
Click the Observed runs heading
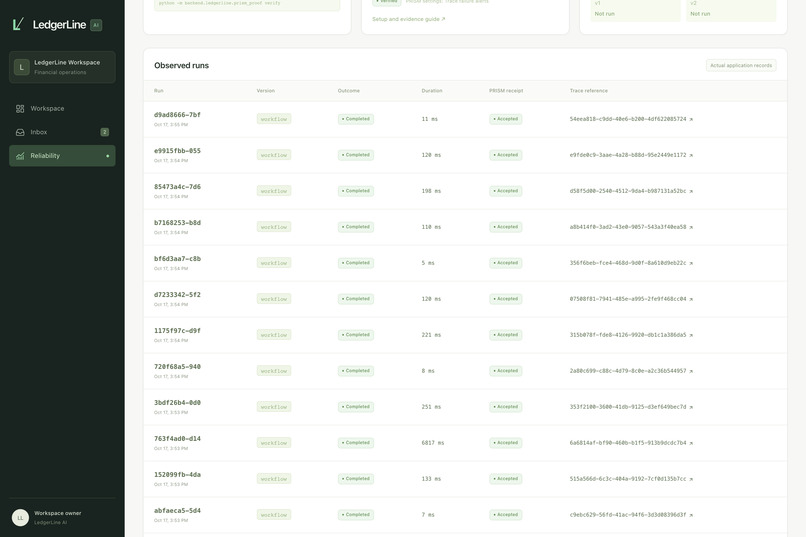pyautogui.click(x=181, y=65)
